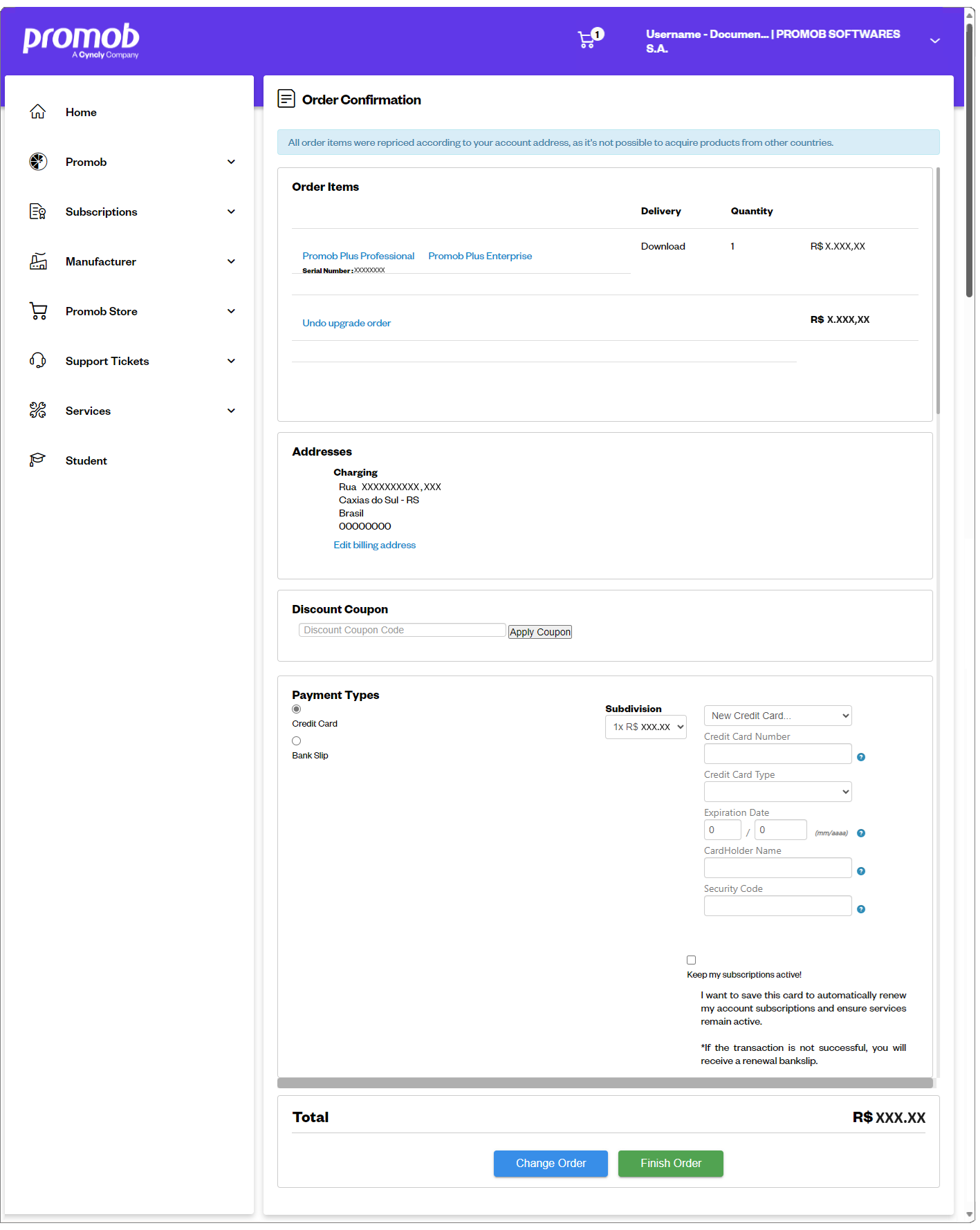Open Manufacturer menu item
This screenshot has height=1230, width=980.
tap(100, 261)
